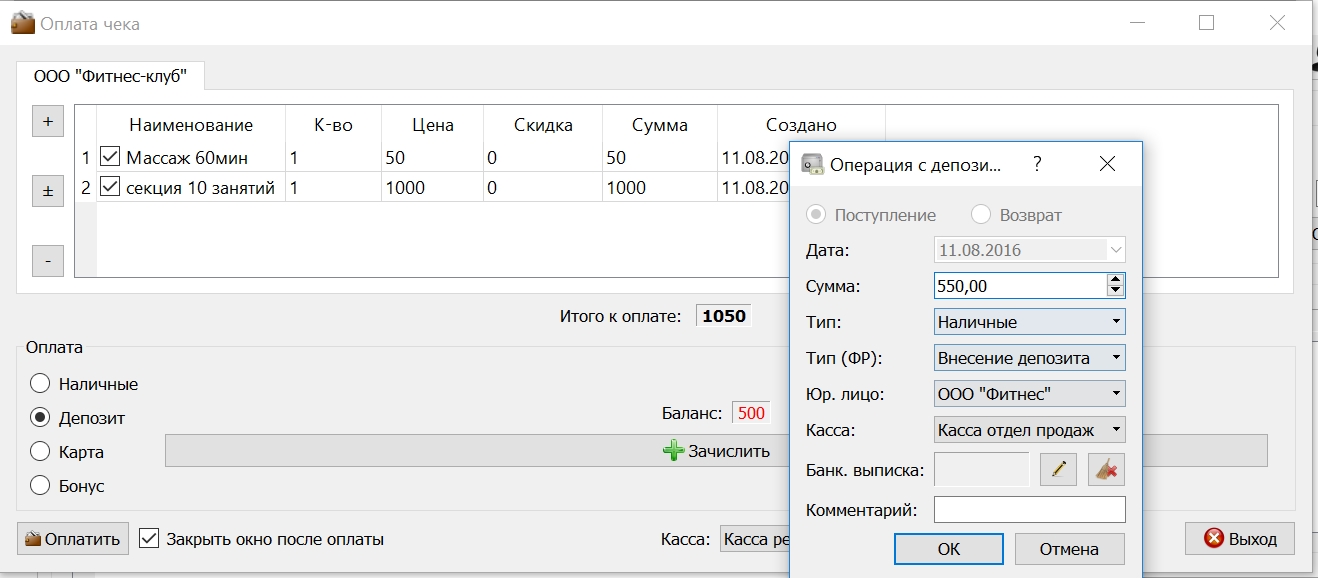The width and height of the screenshot is (1318, 578).
Task: Click the deposit dialog title bar icon
Action: click(x=813, y=165)
